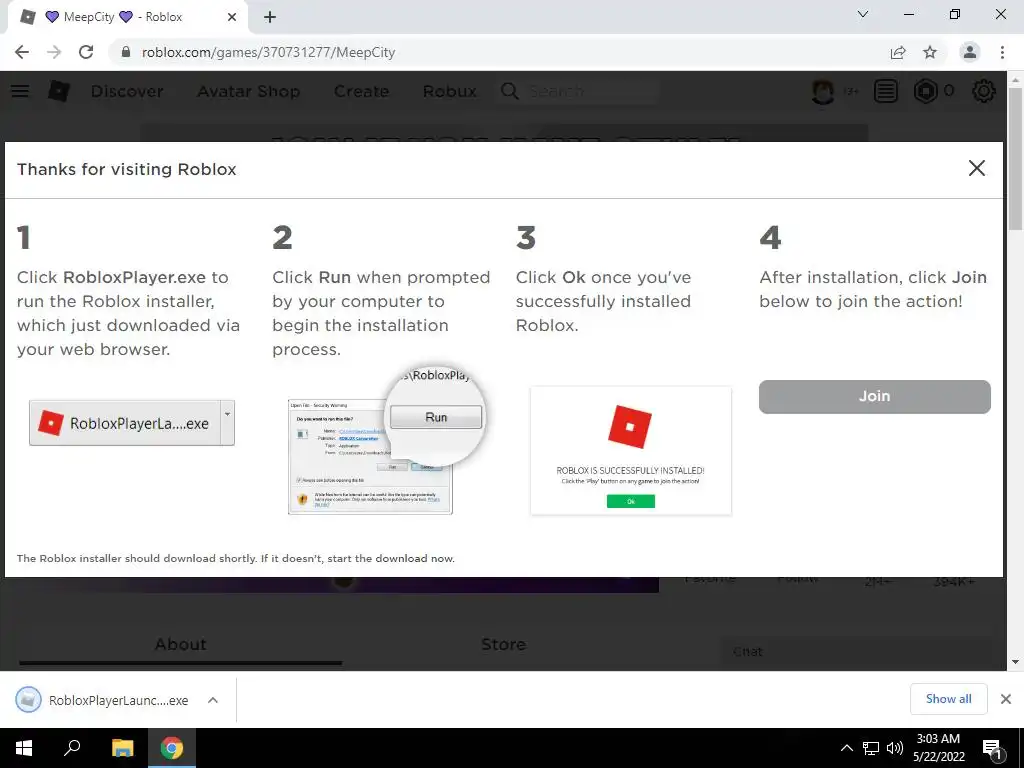The height and width of the screenshot is (768, 1024).
Task: Open the Windows Start menu
Action: (x=24, y=748)
